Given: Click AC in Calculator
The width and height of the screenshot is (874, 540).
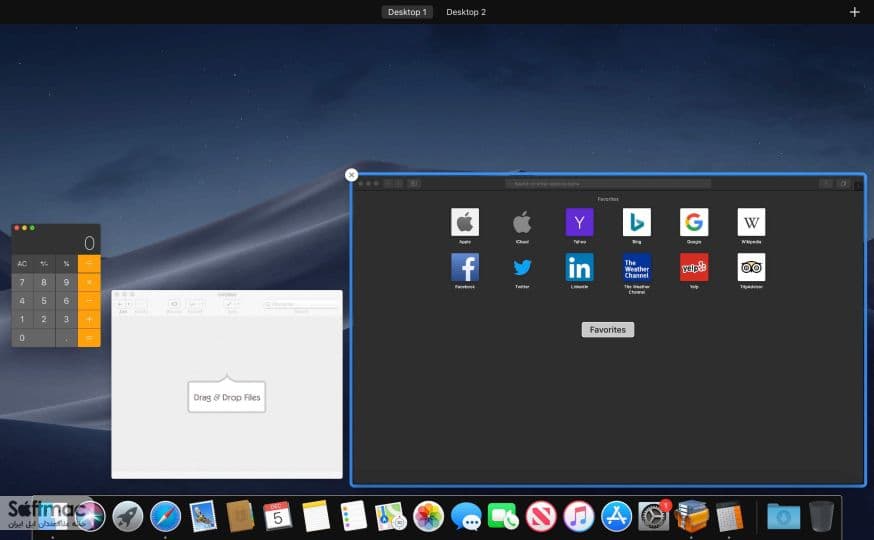Looking at the screenshot, I should pyautogui.click(x=22, y=264).
